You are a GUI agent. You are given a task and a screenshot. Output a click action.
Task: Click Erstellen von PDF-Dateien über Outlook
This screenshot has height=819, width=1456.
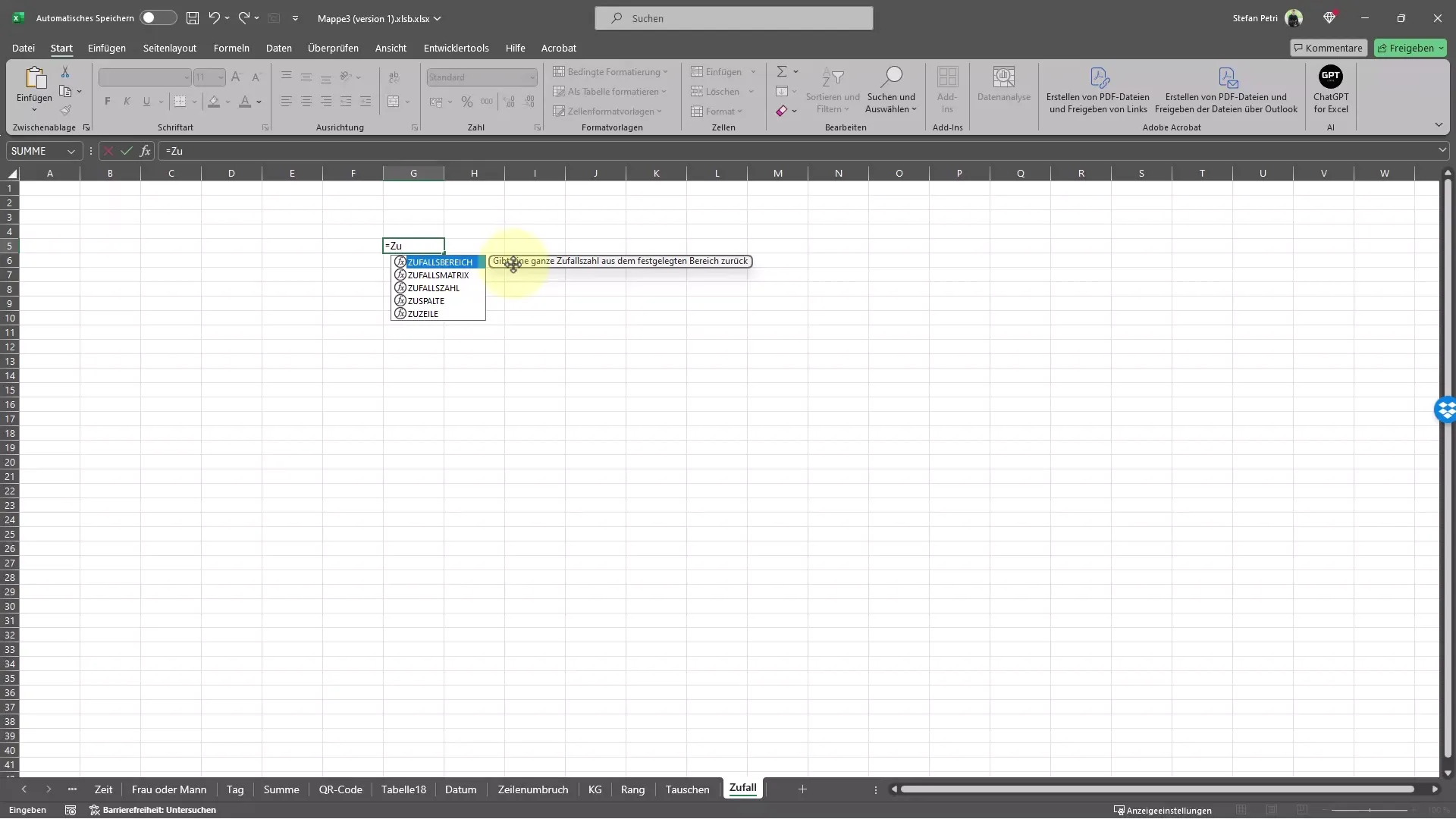pyautogui.click(x=1226, y=89)
